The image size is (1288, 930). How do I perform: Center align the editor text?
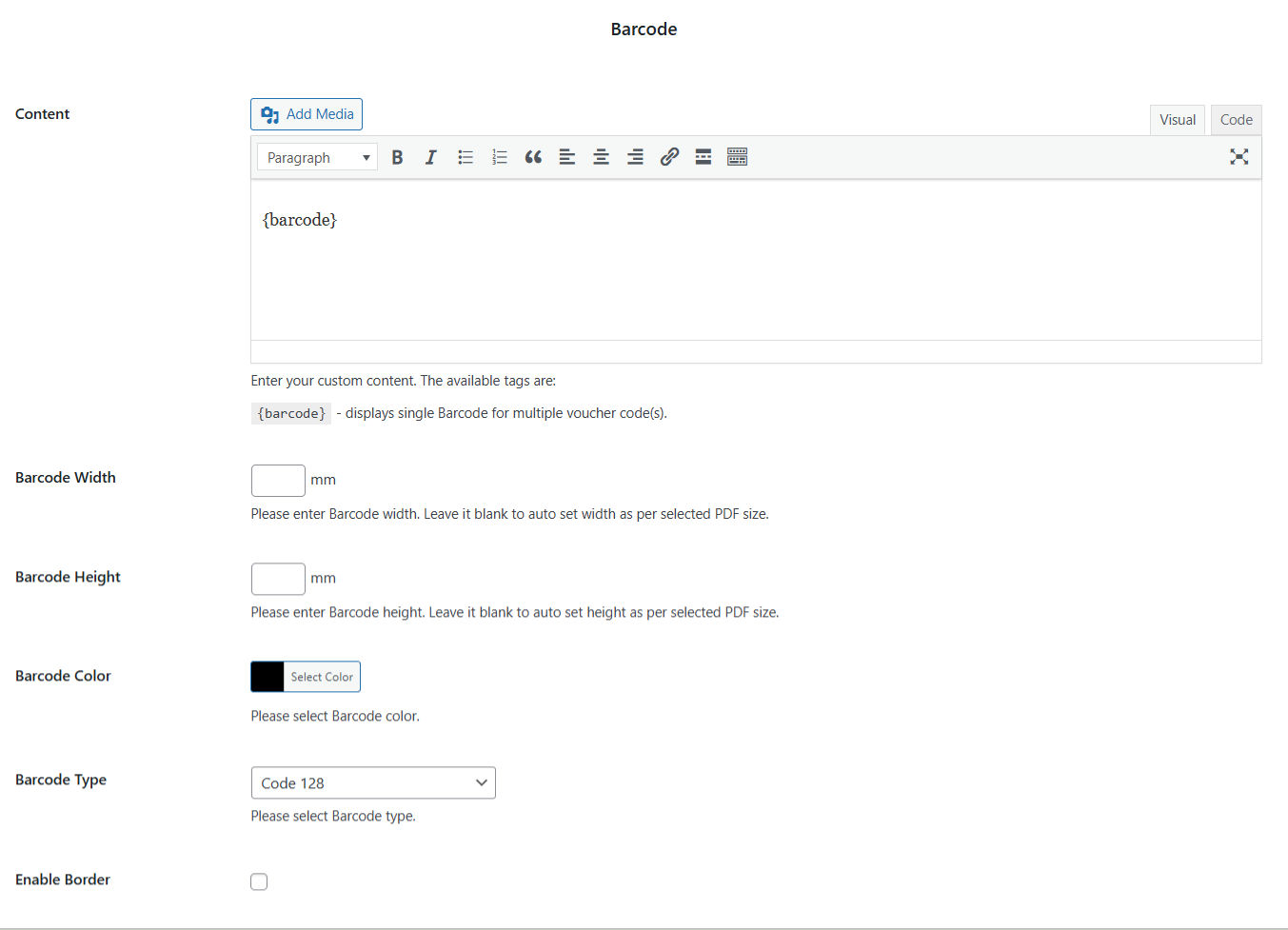click(602, 157)
